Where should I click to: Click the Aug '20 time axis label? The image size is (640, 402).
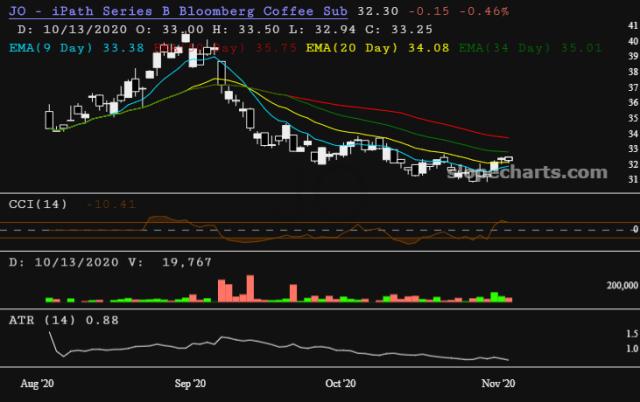point(37,384)
